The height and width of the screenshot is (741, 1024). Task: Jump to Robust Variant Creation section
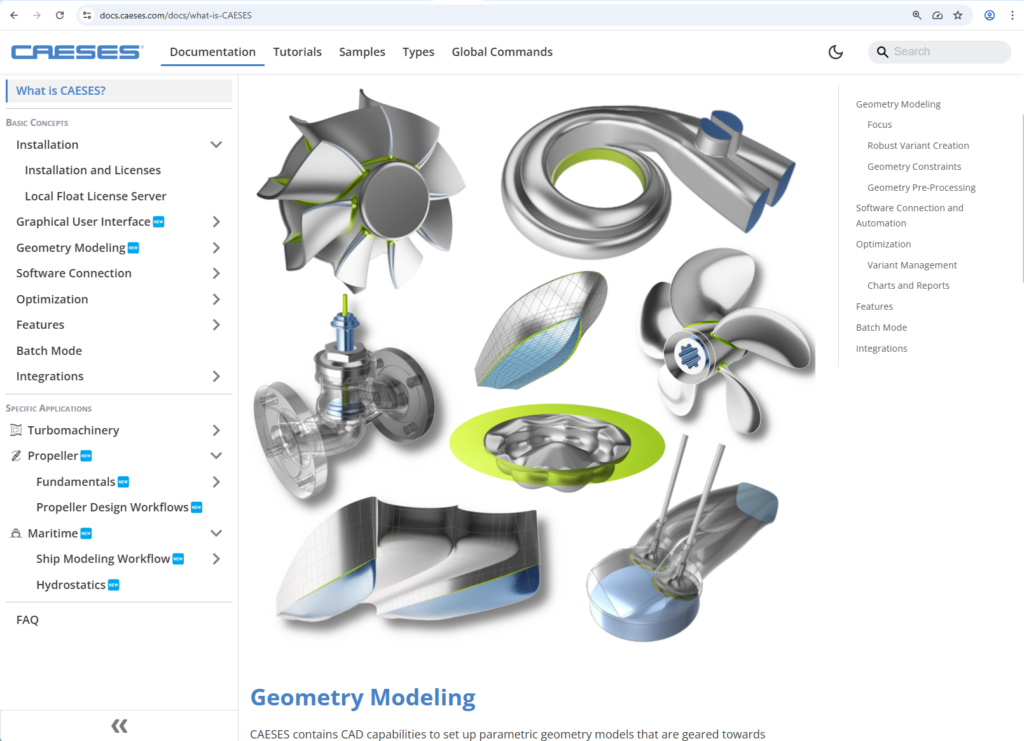click(x=918, y=146)
